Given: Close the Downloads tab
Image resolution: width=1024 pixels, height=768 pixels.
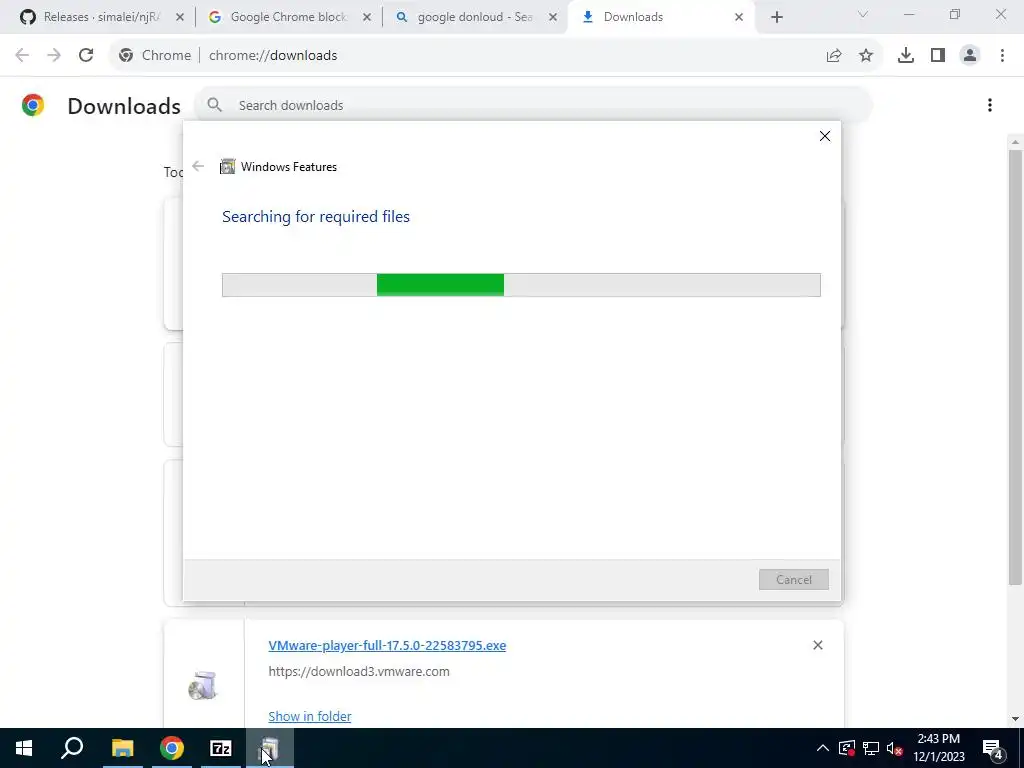Looking at the screenshot, I should click(x=739, y=17).
